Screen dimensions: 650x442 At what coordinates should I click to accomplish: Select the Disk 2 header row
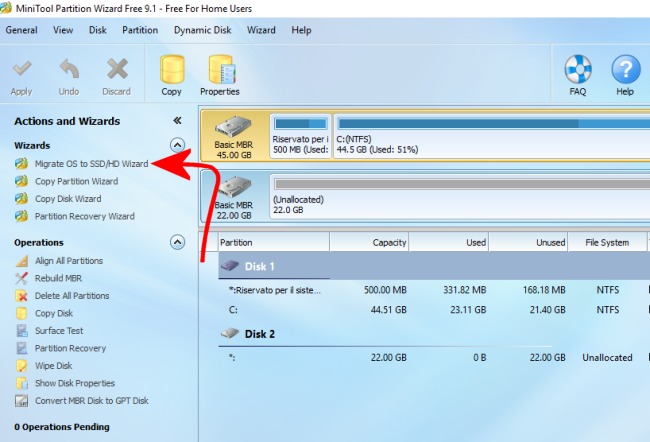pos(434,334)
